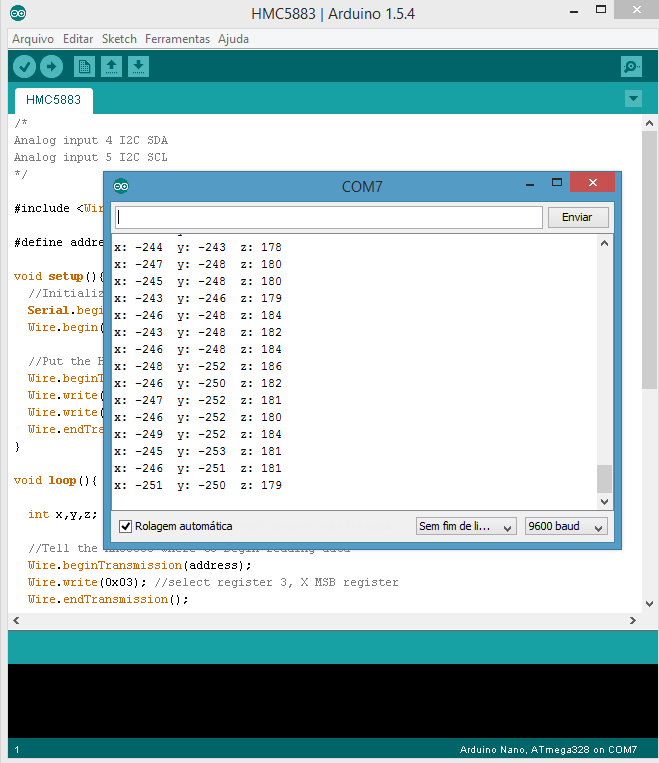The height and width of the screenshot is (763, 659).
Task: Click 'Wire.beginTransmission(address);' line
Action: pos(140,565)
